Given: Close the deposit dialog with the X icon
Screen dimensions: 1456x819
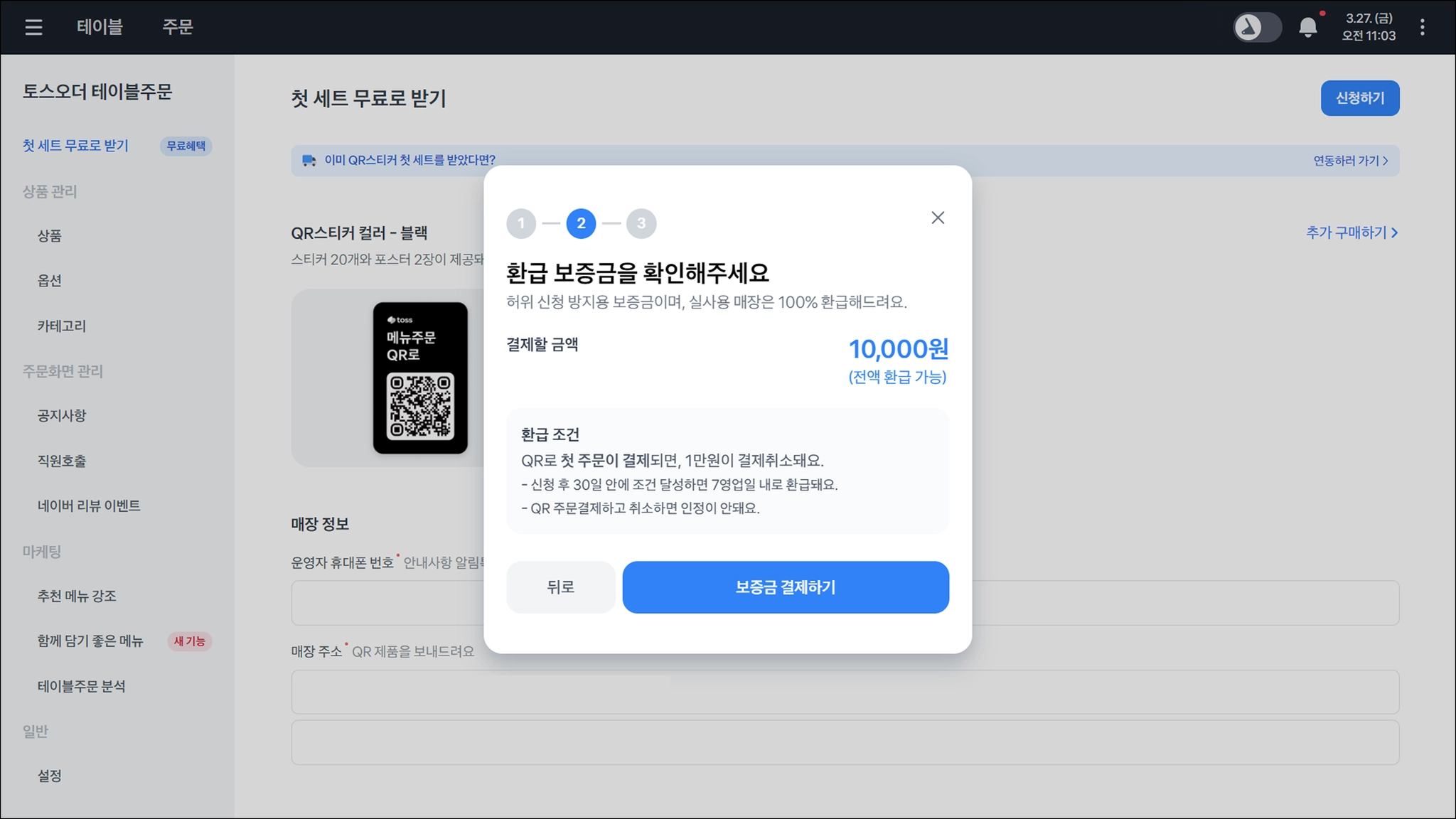Looking at the screenshot, I should [938, 218].
